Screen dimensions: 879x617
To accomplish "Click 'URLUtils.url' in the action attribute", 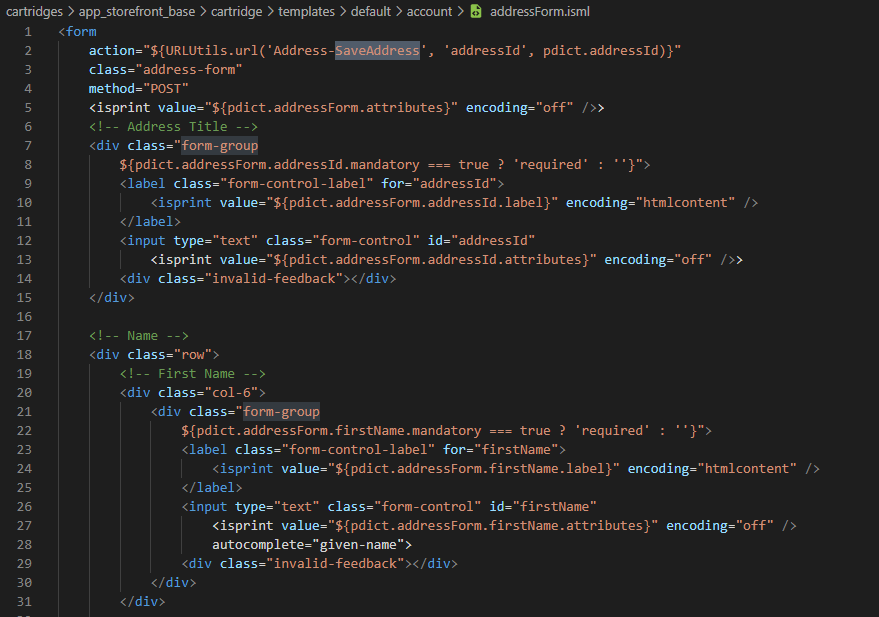I will tap(212, 50).
